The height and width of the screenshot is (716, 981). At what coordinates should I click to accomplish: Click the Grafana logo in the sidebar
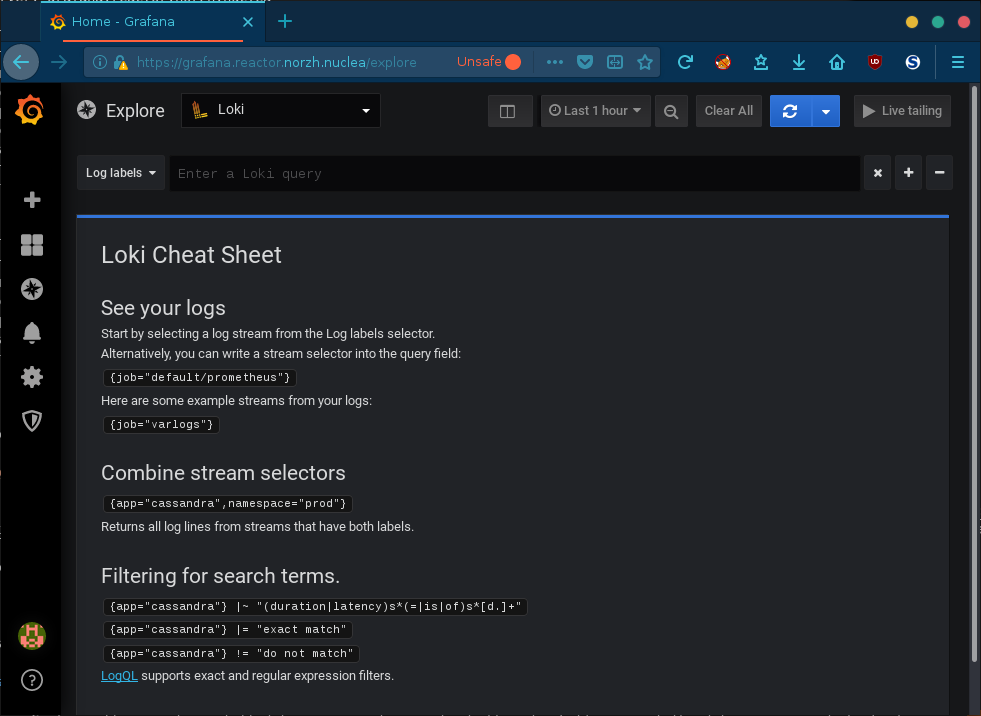pos(30,110)
